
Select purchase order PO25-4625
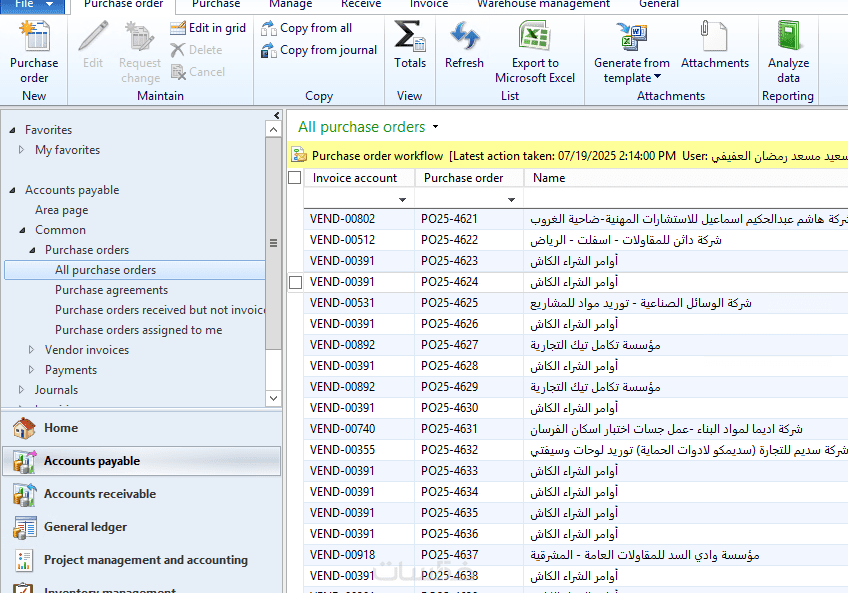pyautogui.click(x=449, y=303)
